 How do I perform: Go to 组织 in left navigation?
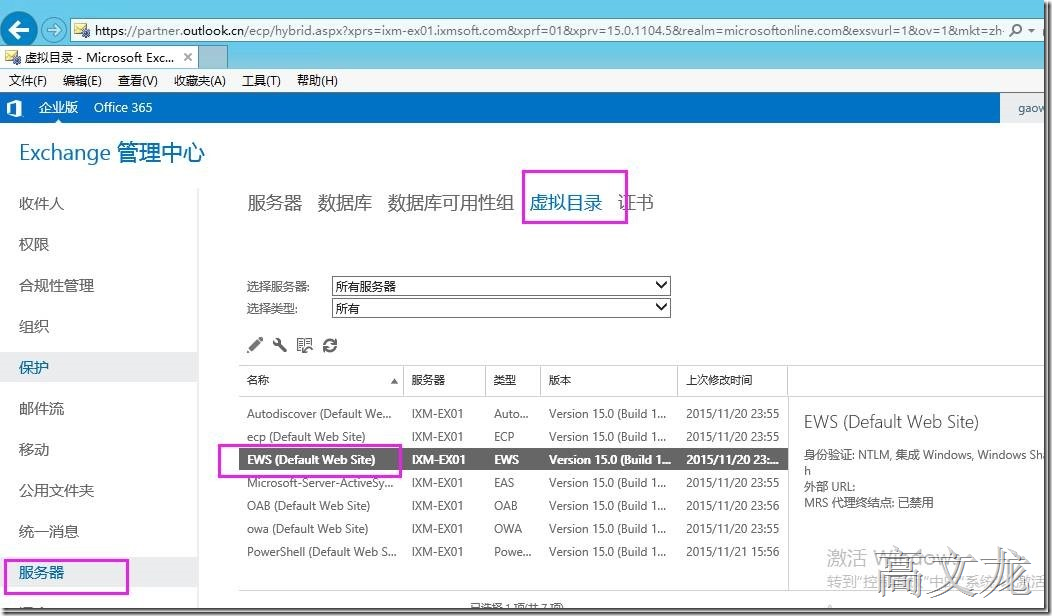[34, 326]
